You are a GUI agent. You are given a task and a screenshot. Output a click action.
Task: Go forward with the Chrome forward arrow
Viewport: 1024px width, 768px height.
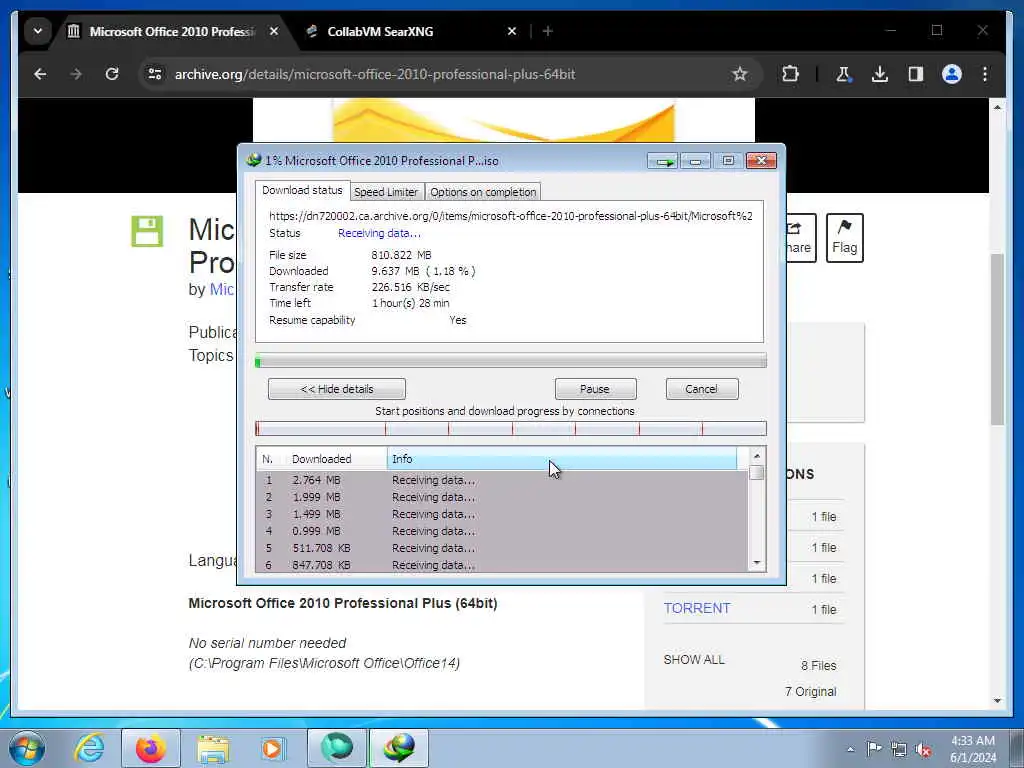click(76, 74)
